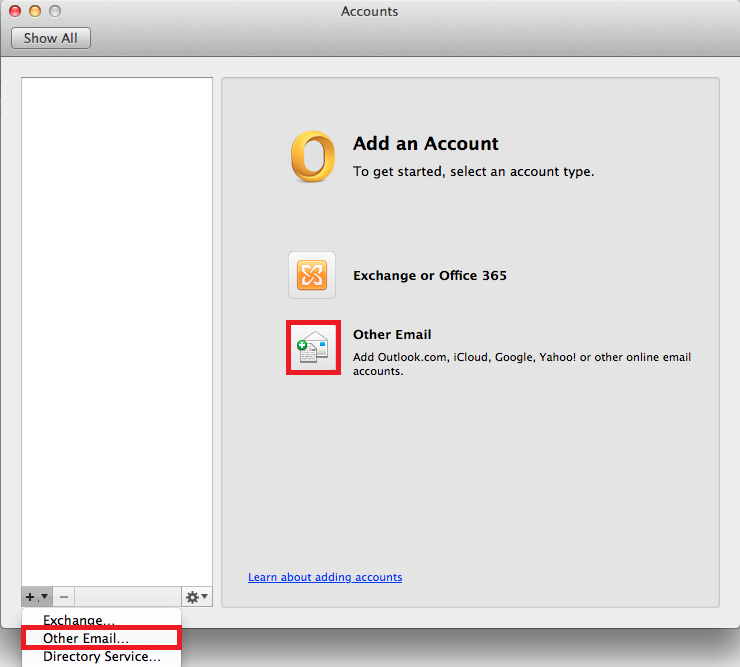Select the Exchange or Office 365 label
The width and height of the screenshot is (740, 667).
pyautogui.click(x=430, y=275)
